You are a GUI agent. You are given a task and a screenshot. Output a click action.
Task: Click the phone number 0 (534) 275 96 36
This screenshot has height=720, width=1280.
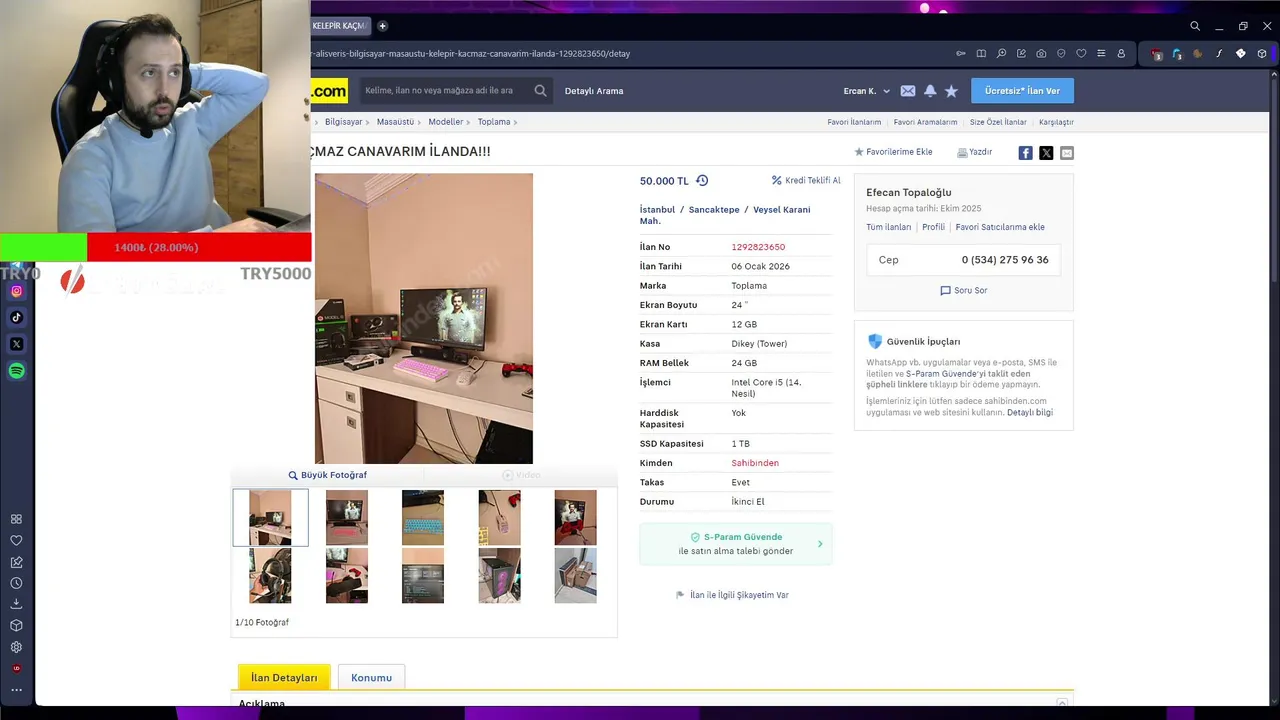(x=1005, y=260)
